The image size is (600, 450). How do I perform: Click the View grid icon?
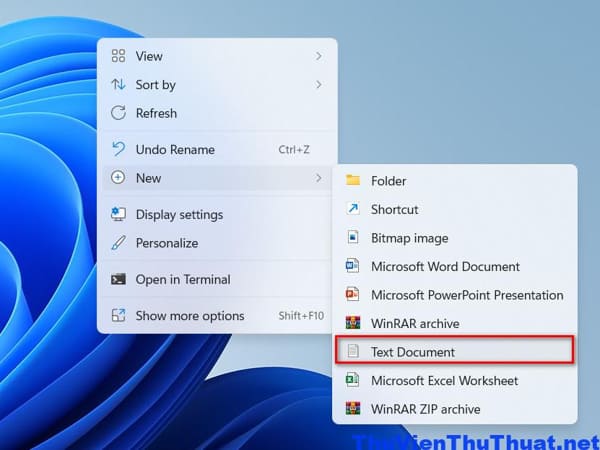coord(118,56)
